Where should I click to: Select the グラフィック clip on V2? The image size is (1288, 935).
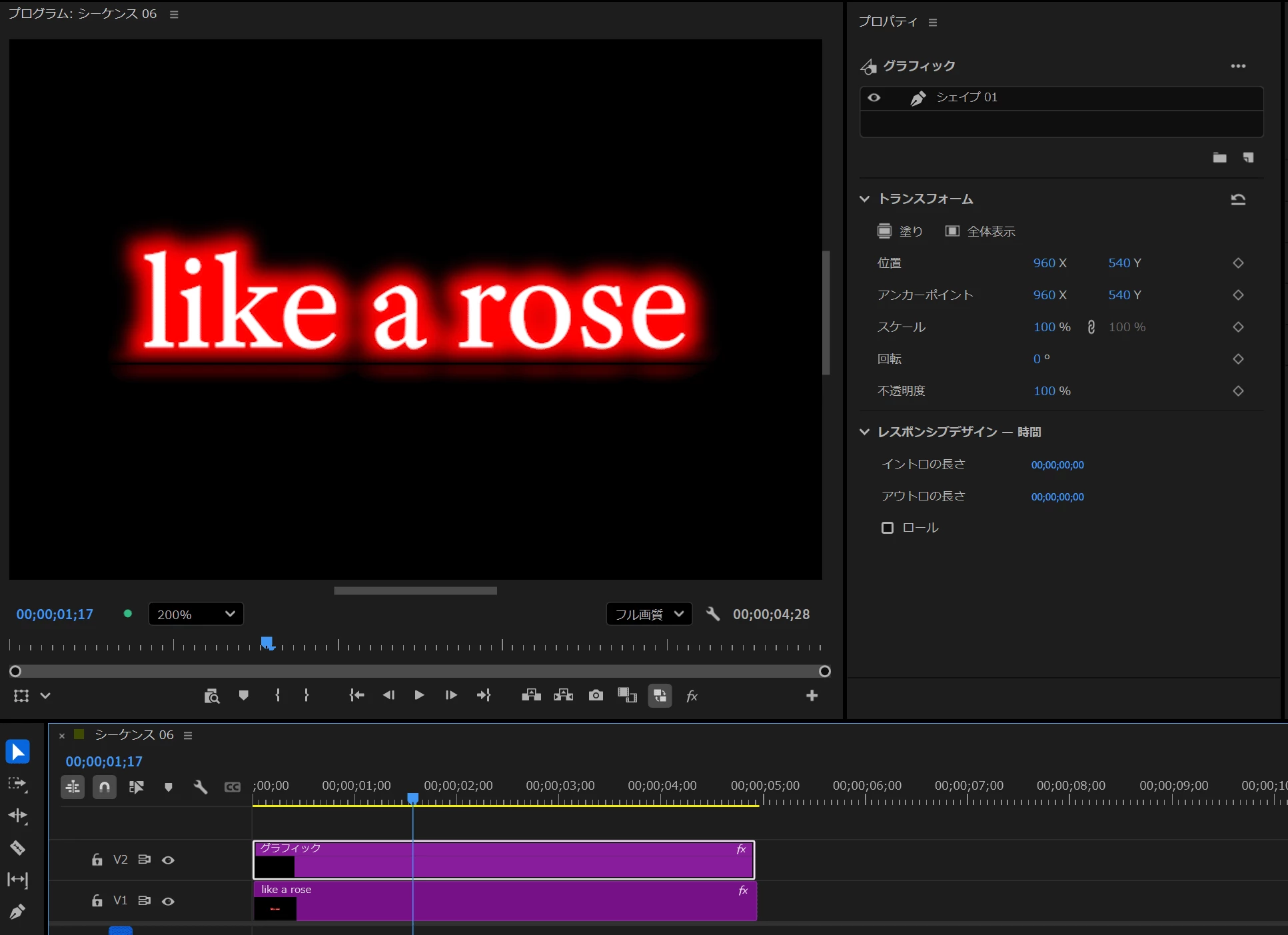pyautogui.click(x=504, y=860)
